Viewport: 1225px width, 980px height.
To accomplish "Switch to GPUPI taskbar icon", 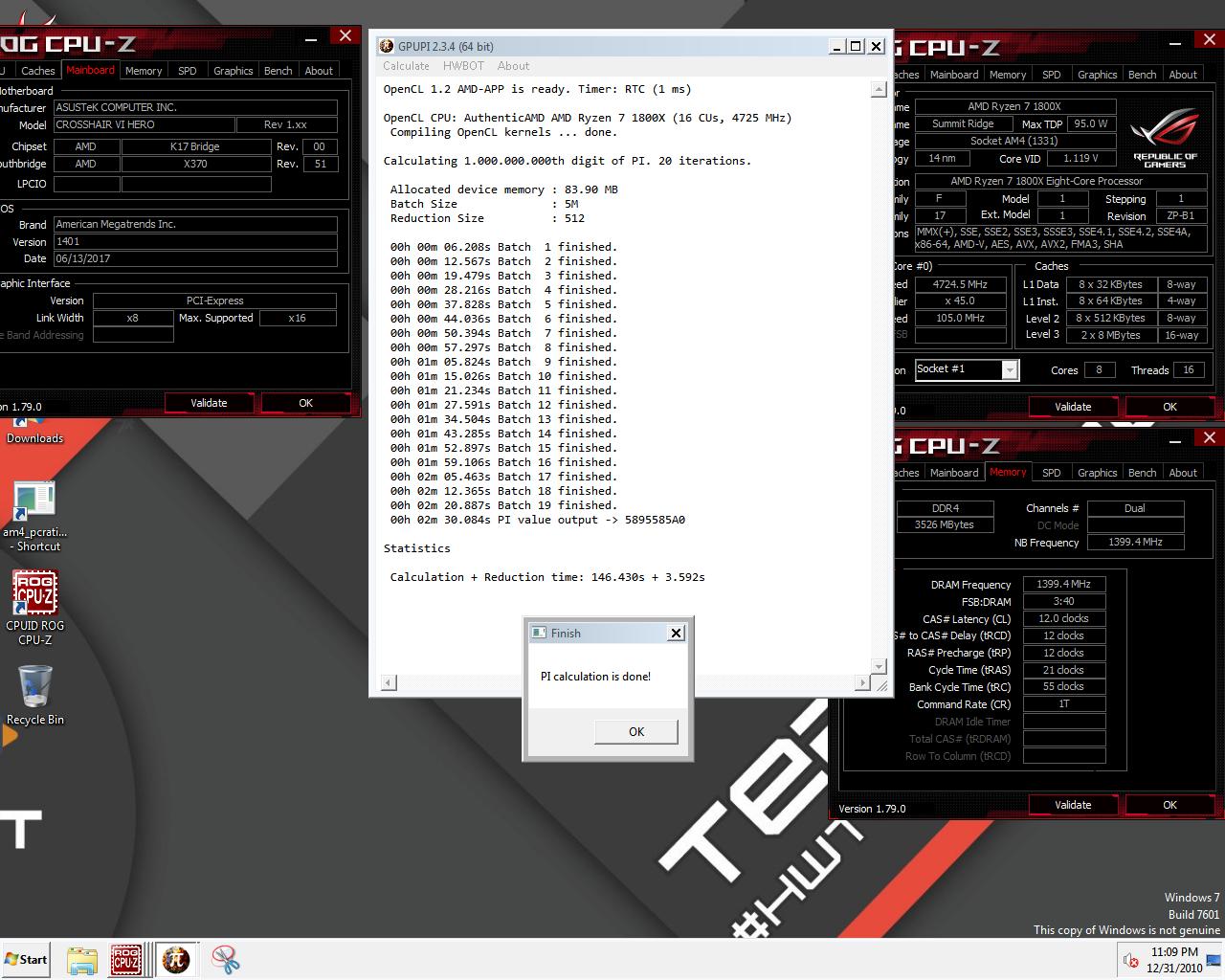I will pos(175,960).
